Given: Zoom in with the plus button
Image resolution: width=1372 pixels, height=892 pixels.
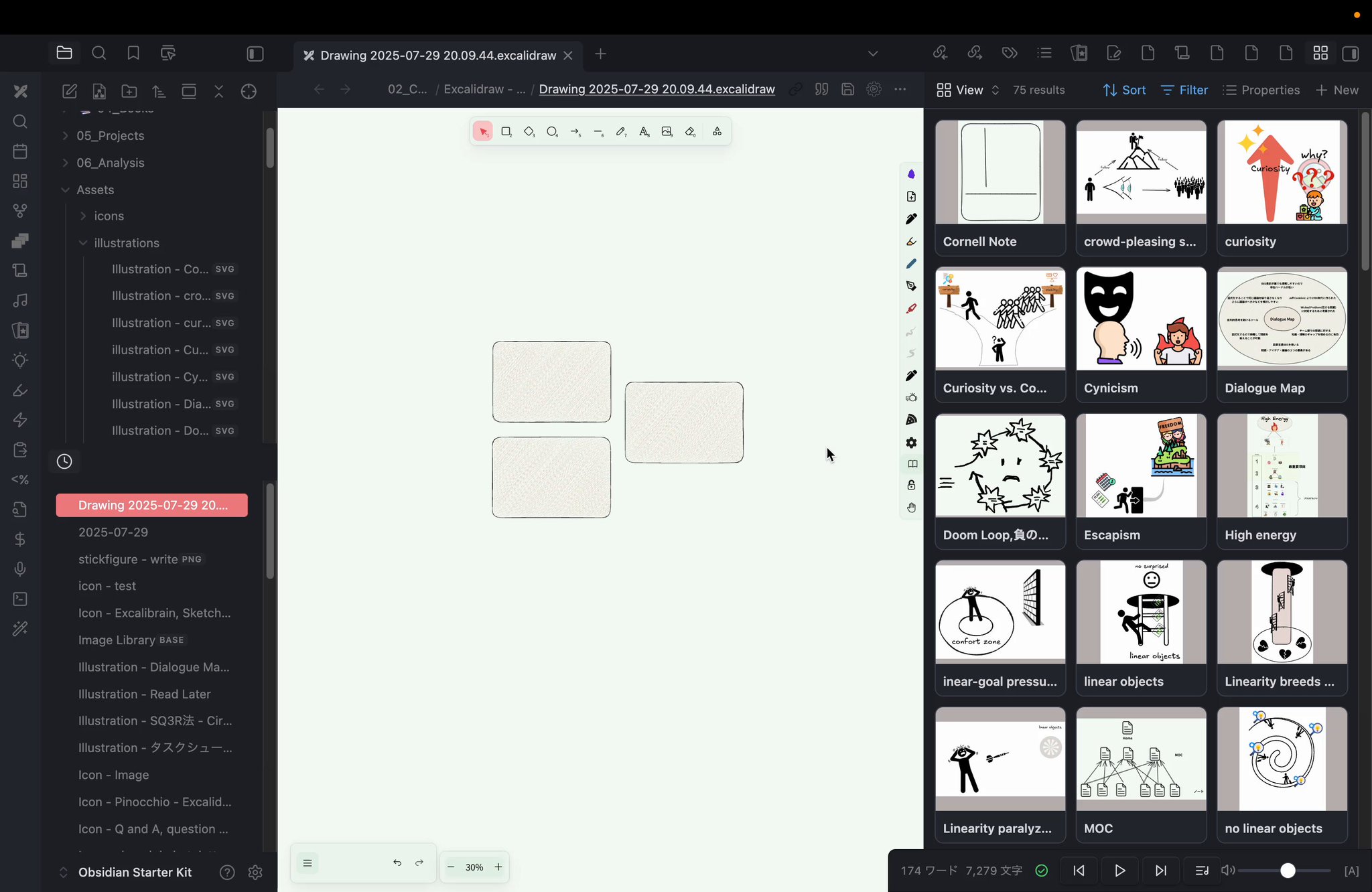Looking at the screenshot, I should point(498,867).
